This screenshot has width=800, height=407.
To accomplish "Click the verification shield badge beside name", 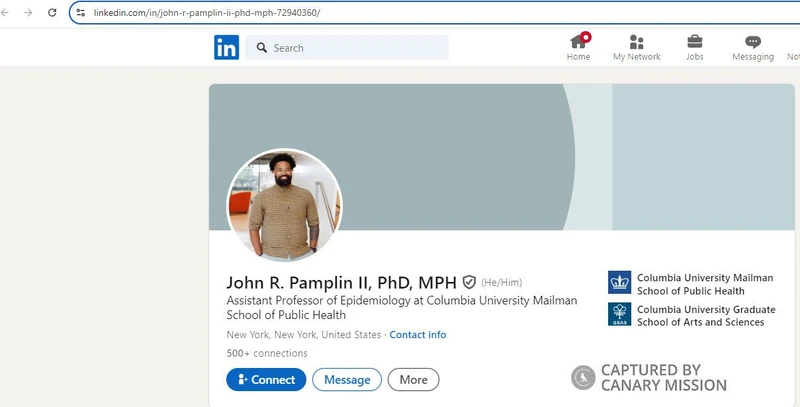I will (469, 282).
